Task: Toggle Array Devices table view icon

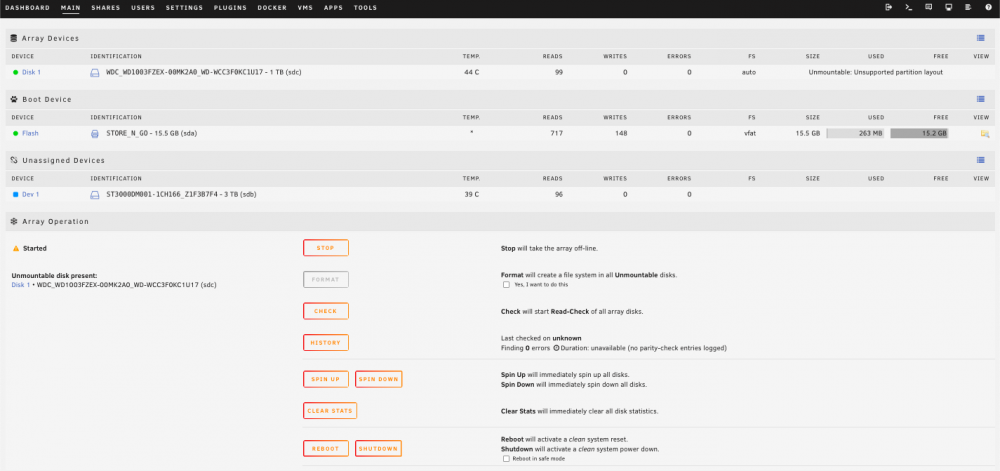Action: tap(981, 38)
